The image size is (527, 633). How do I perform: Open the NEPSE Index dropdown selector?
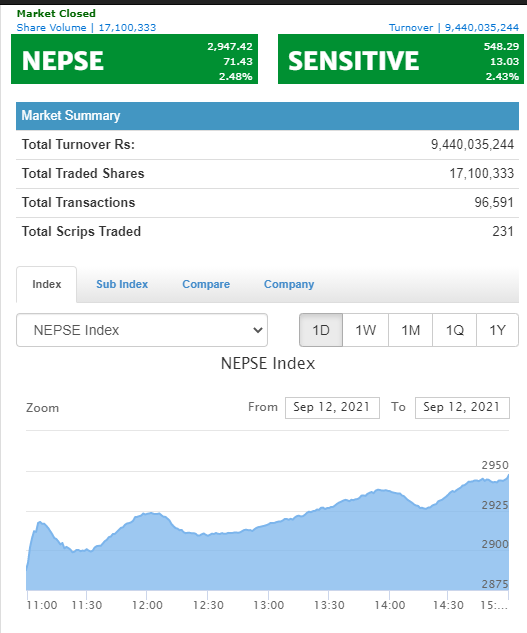142,330
